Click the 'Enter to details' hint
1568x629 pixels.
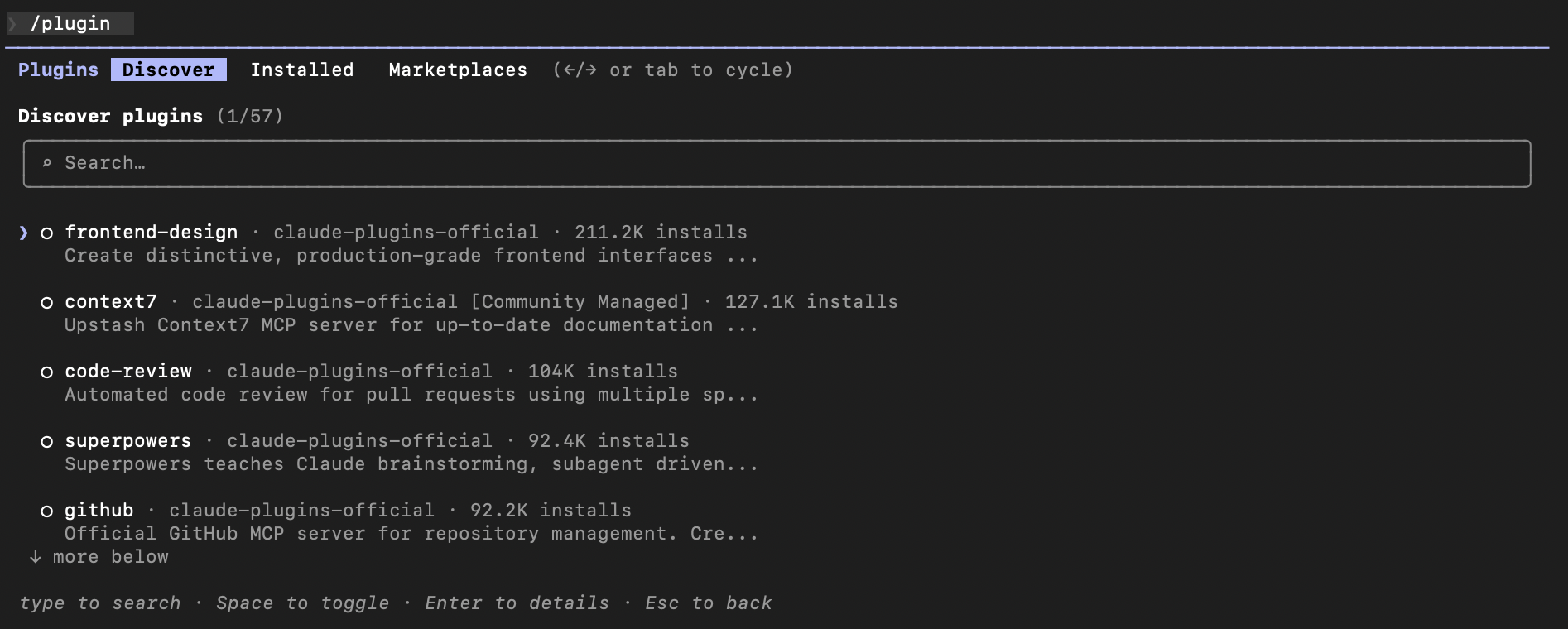click(x=517, y=603)
